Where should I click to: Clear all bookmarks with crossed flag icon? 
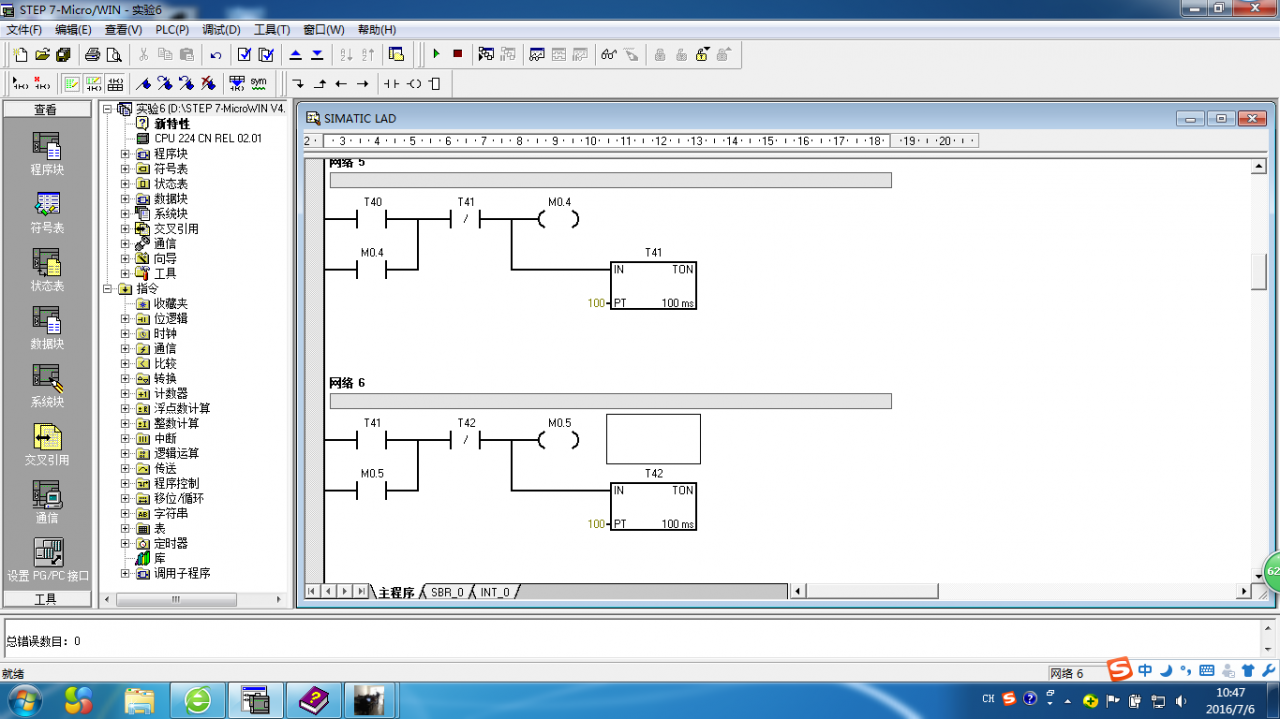pyautogui.click(x=209, y=83)
